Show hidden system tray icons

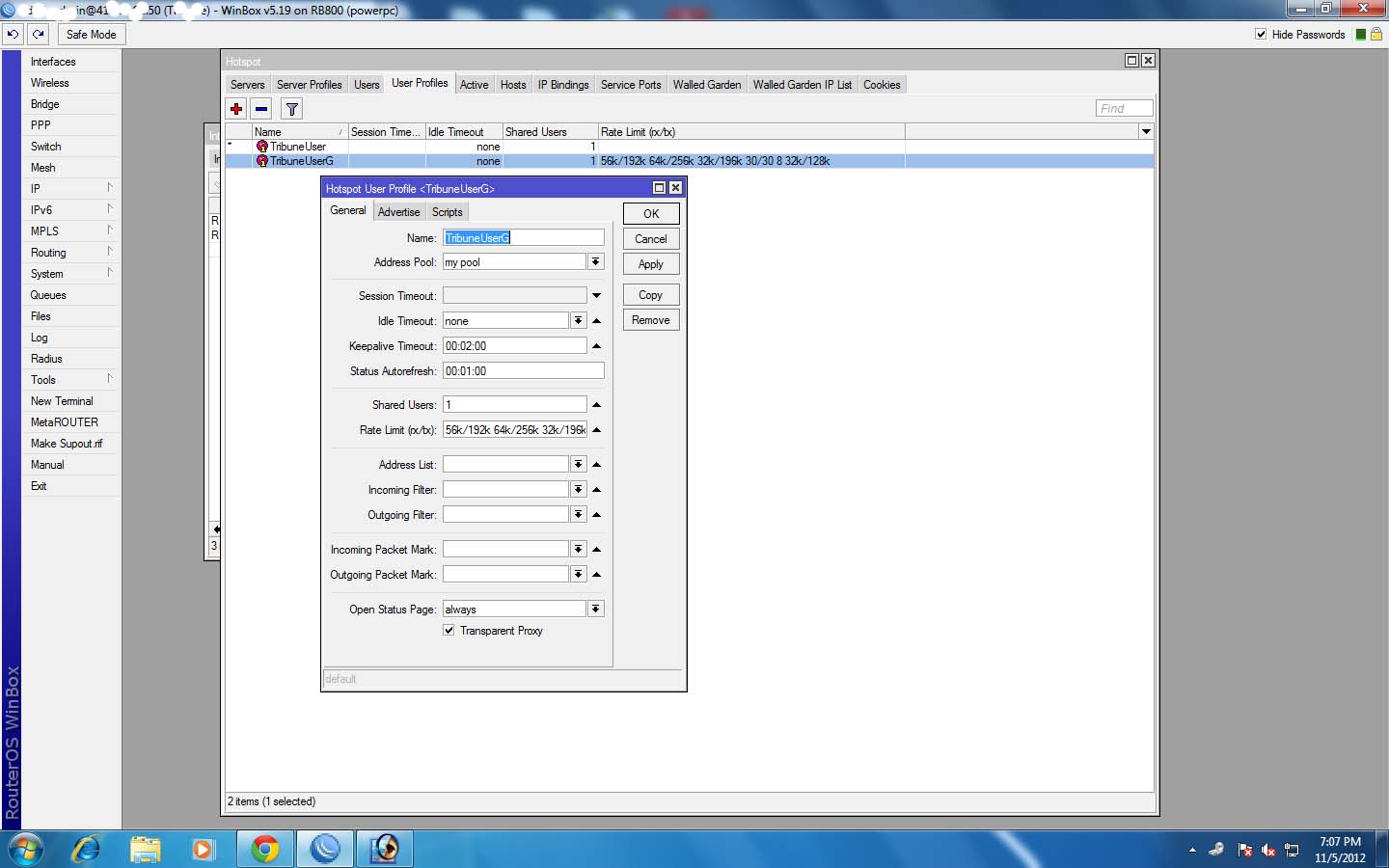point(1192,850)
